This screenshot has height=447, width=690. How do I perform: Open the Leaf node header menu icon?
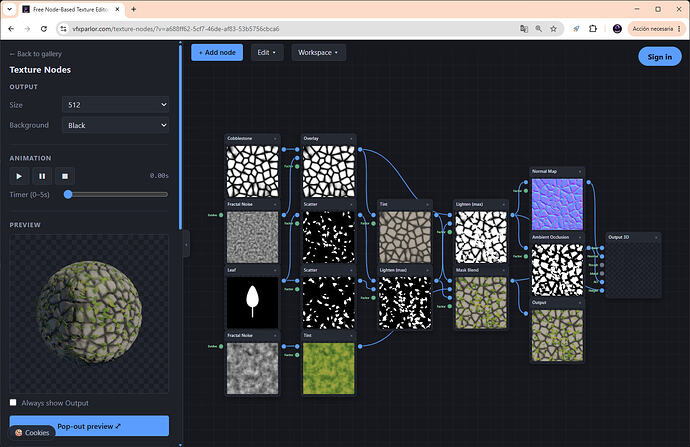[x=275, y=270]
